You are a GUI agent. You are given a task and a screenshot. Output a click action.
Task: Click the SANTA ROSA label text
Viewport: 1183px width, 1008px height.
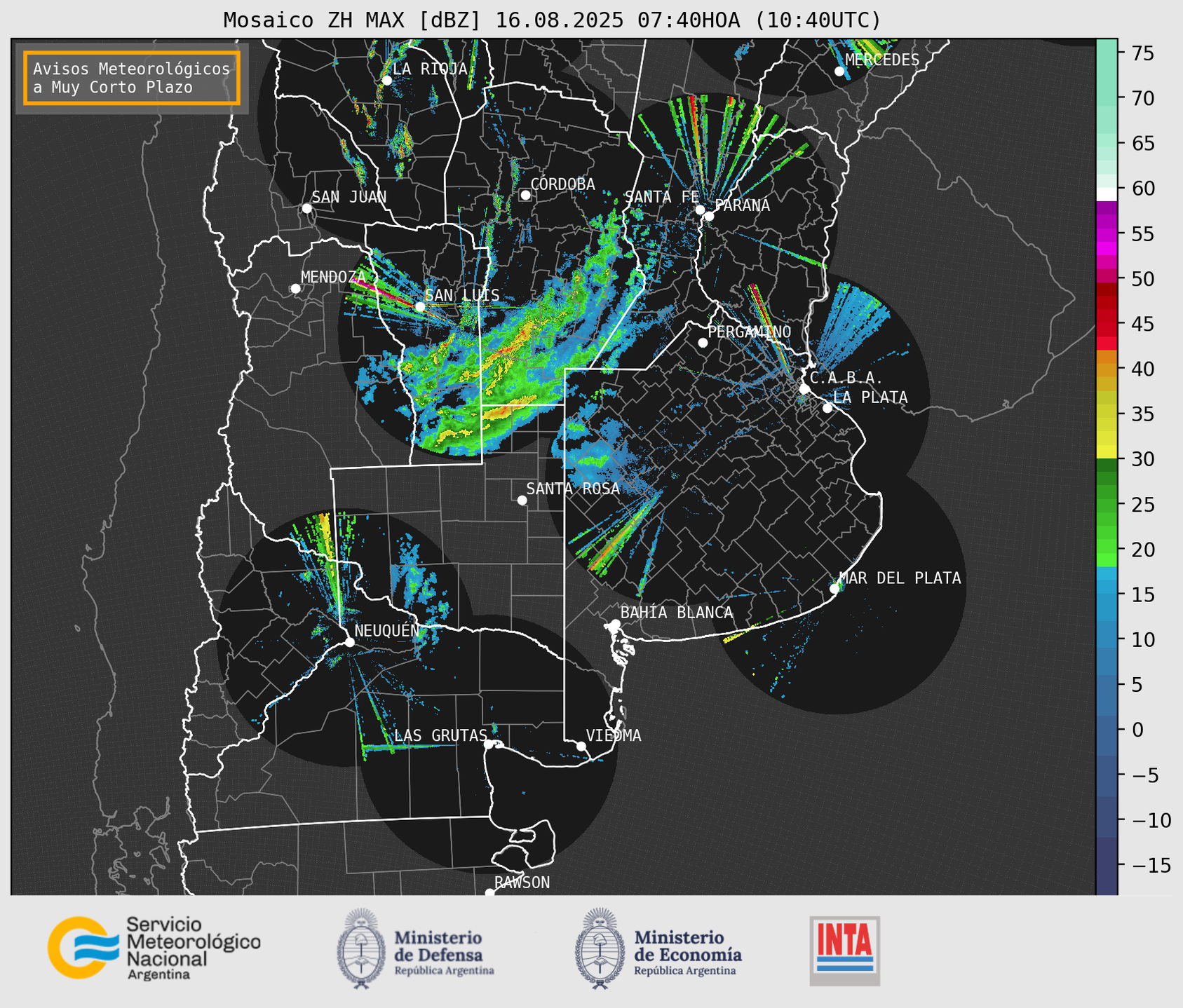click(x=574, y=489)
